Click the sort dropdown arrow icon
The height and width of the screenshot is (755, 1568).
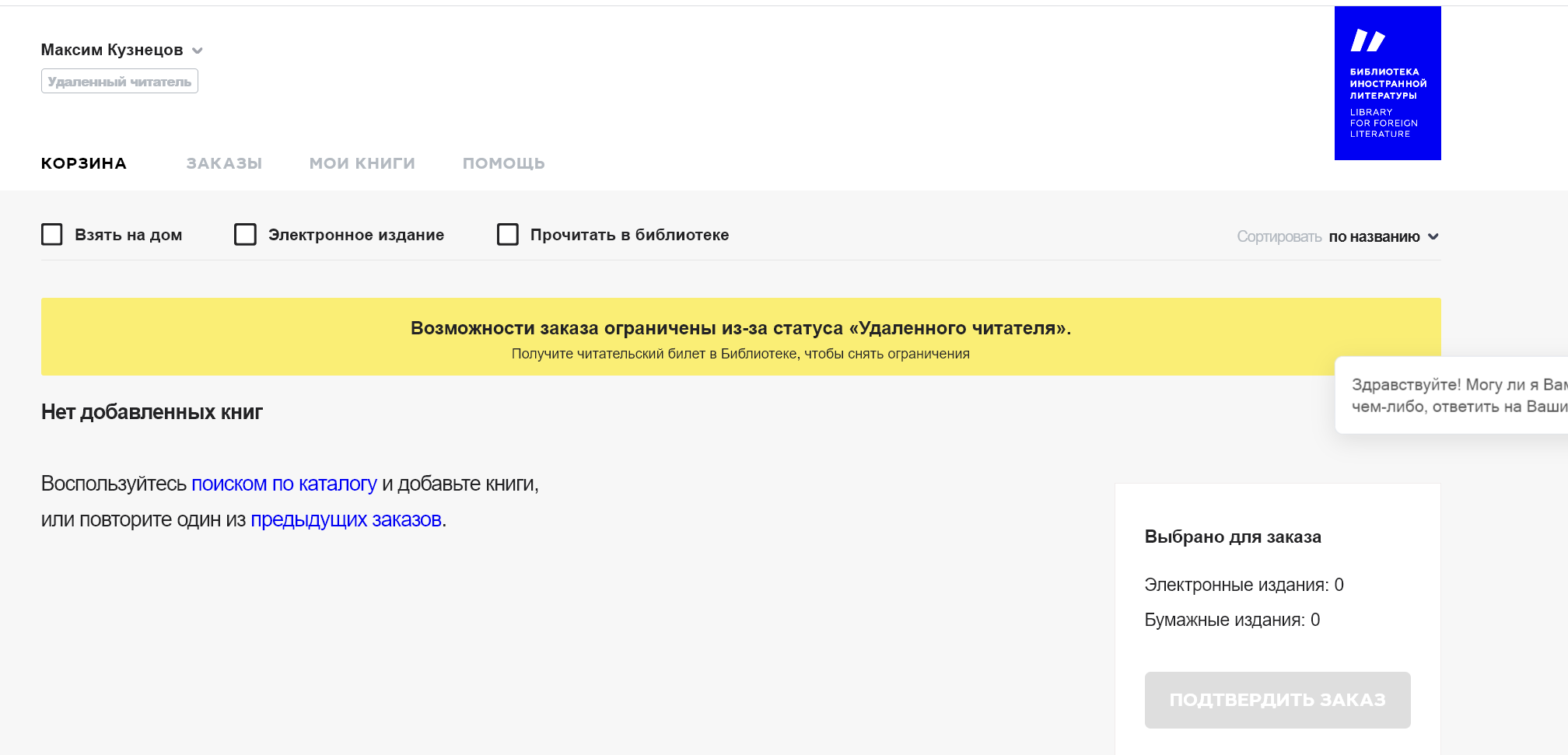click(x=1433, y=236)
